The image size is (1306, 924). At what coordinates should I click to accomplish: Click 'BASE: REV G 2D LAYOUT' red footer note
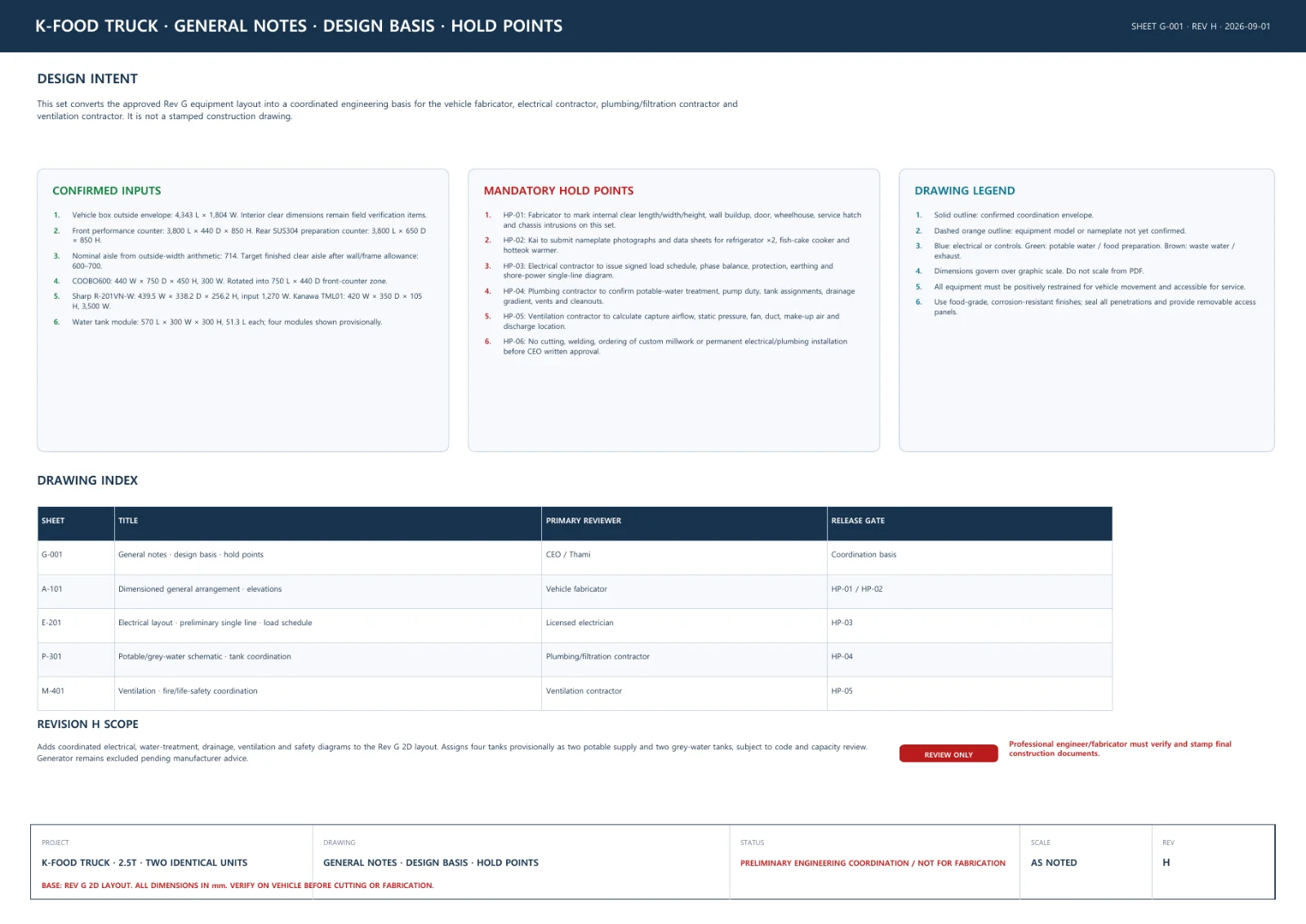(x=238, y=886)
